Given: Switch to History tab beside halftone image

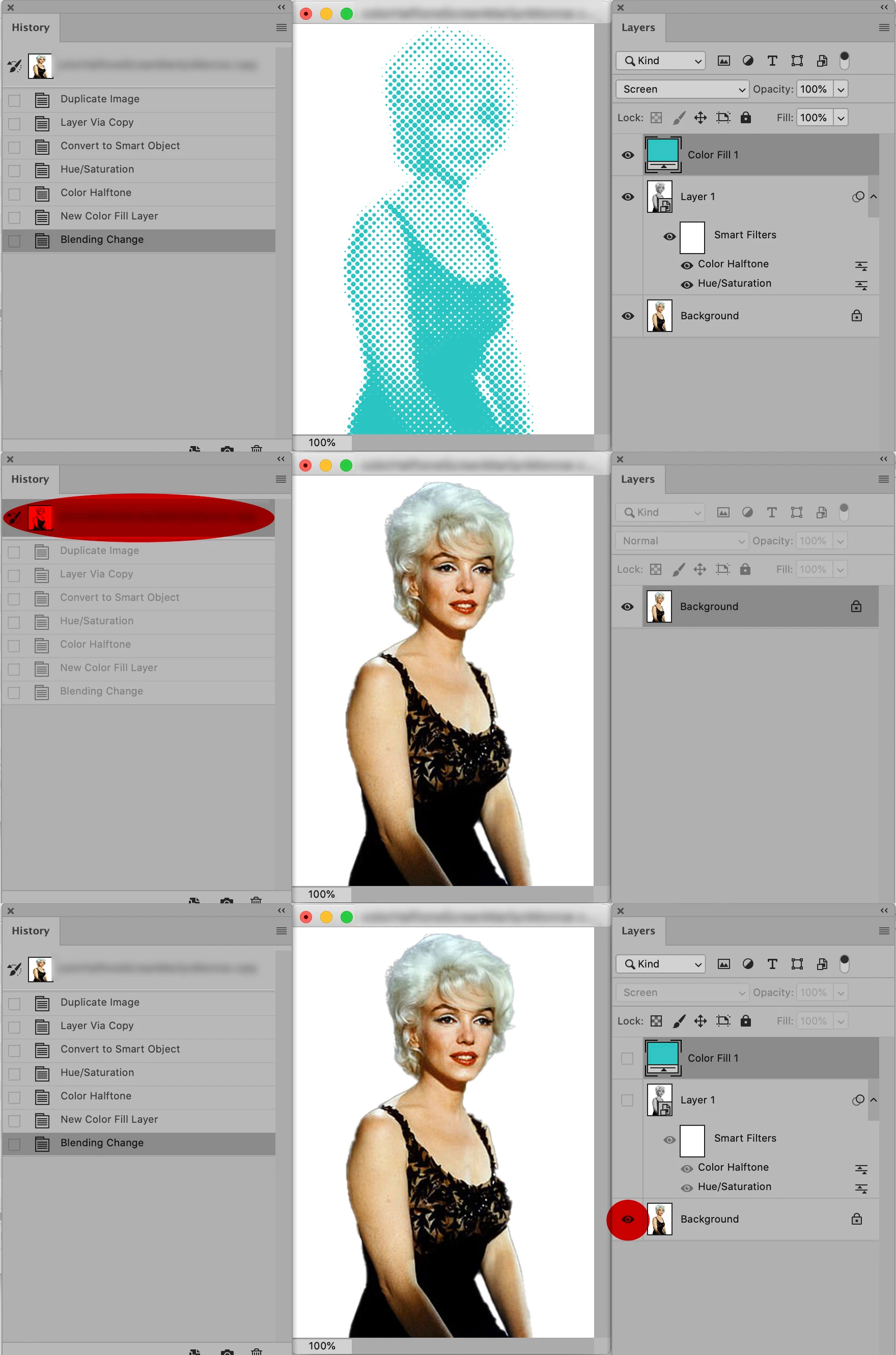Looking at the screenshot, I should click(31, 27).
